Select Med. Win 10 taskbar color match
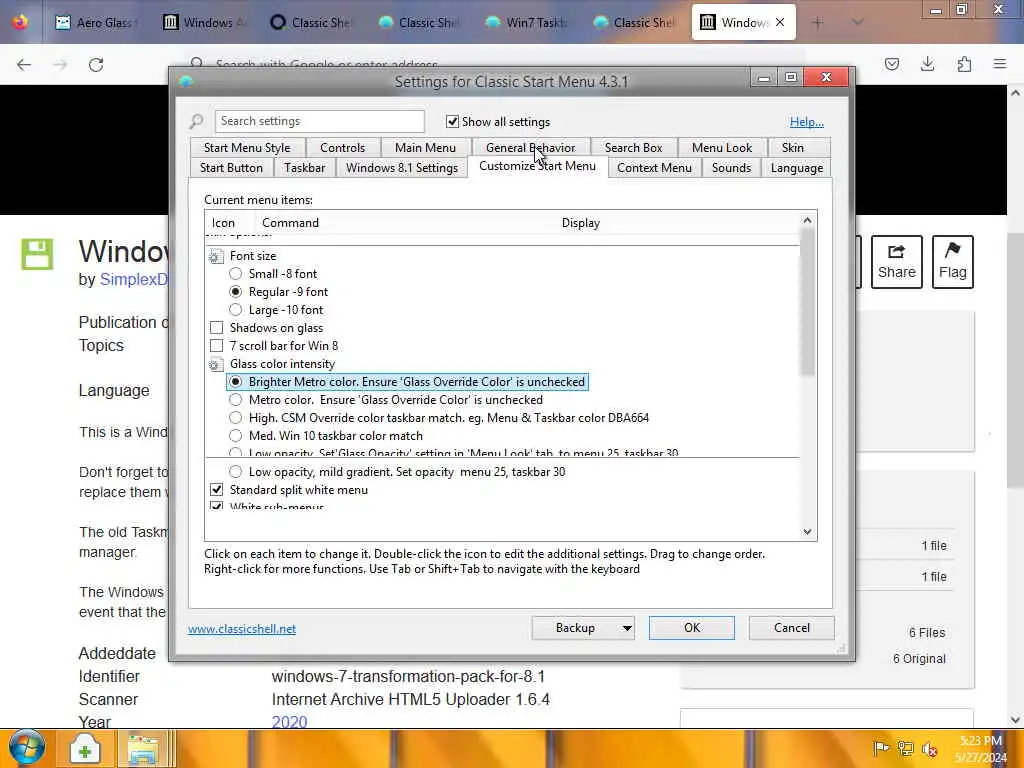This screenshot has height=768, width=1024. pos(236,436)
